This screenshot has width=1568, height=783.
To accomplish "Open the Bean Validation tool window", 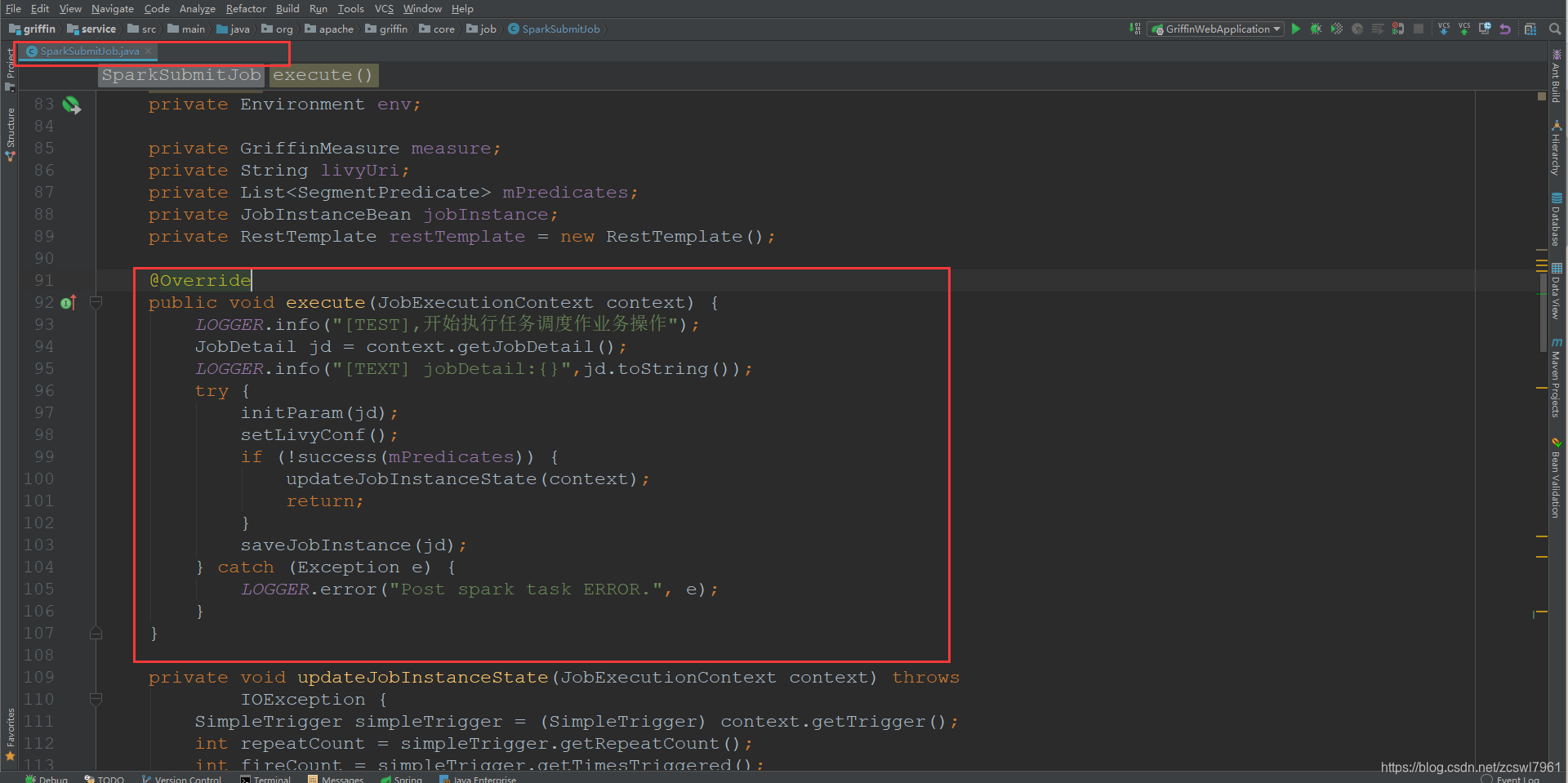I will tap(1557, 478).
